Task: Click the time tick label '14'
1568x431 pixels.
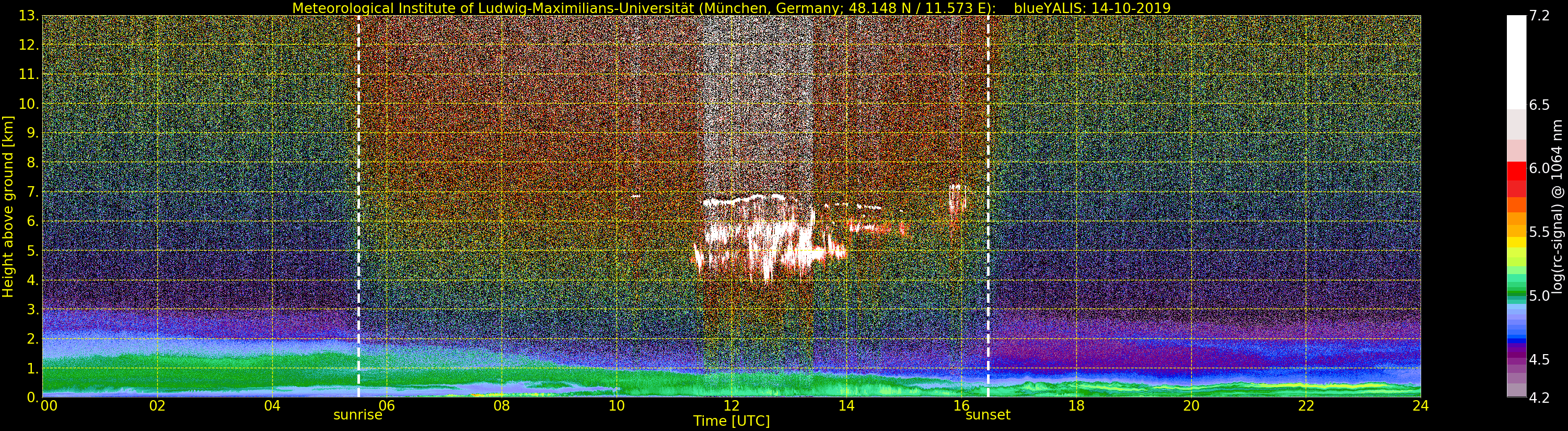Action: (846, 406)
